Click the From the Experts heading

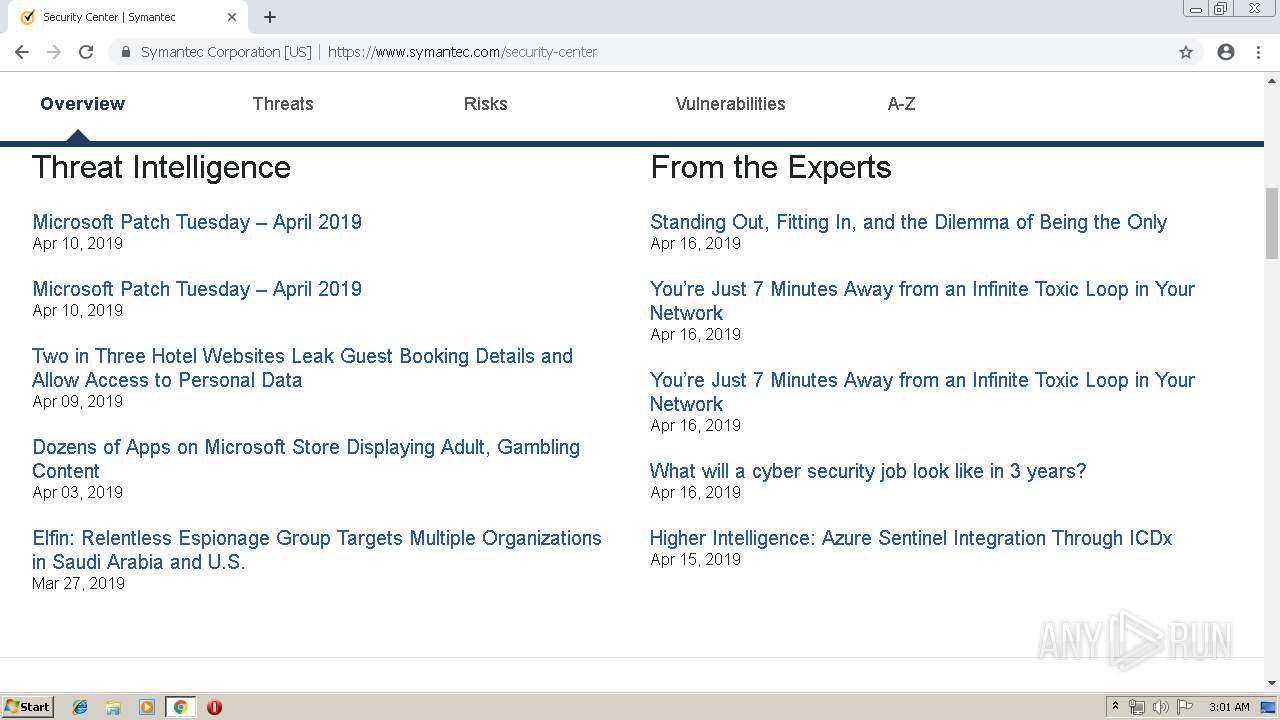(771, 167)
